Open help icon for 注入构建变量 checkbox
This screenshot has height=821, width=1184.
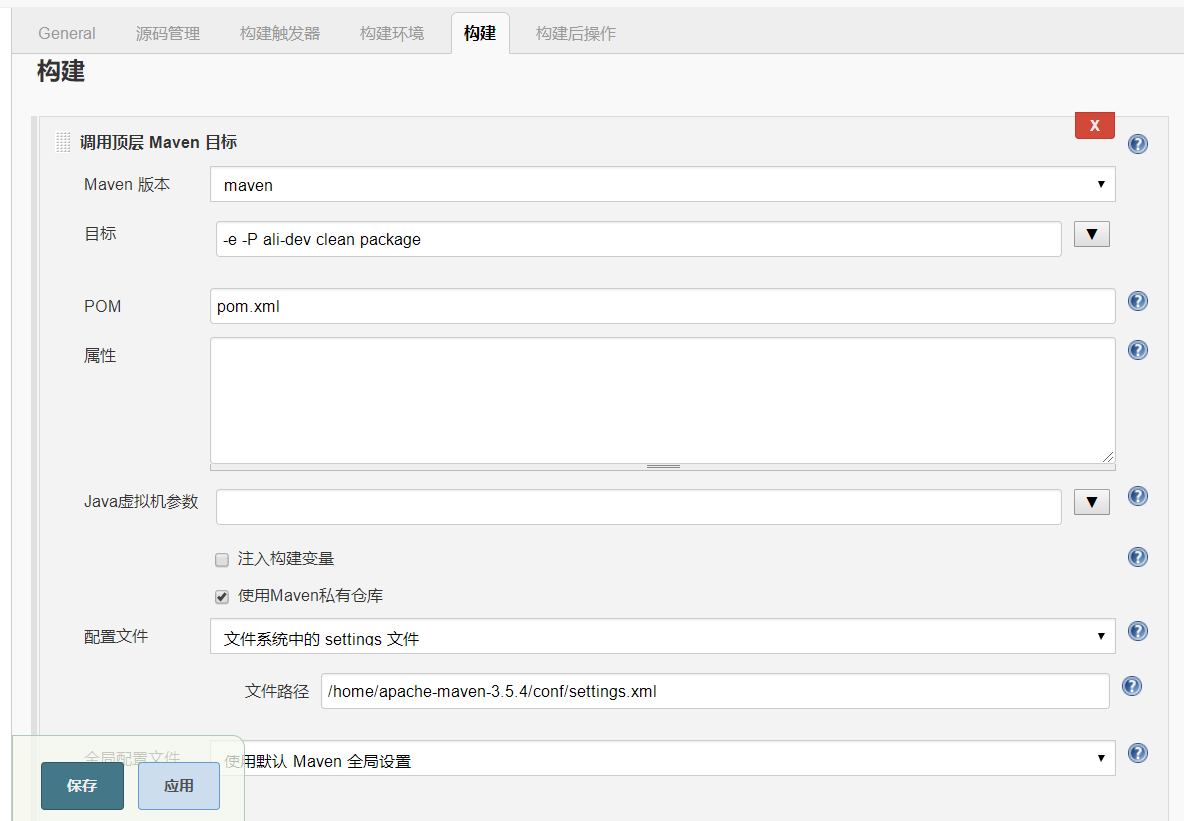coord(1137,557)
